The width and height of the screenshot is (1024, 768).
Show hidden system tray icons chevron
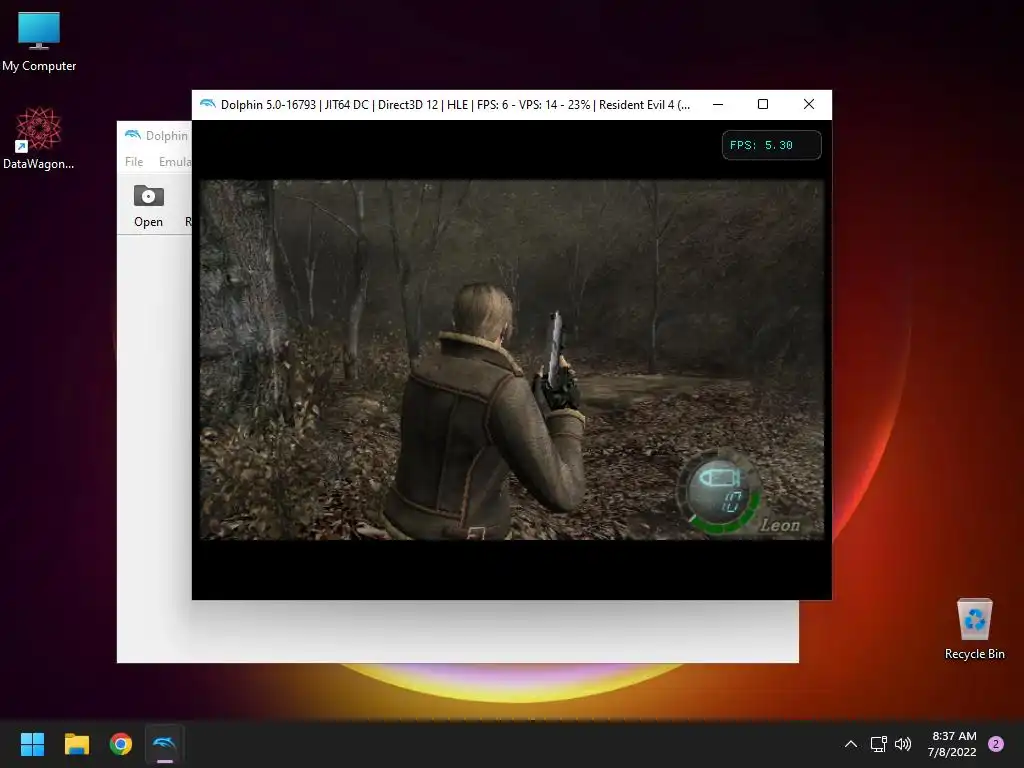pos(850,744)
